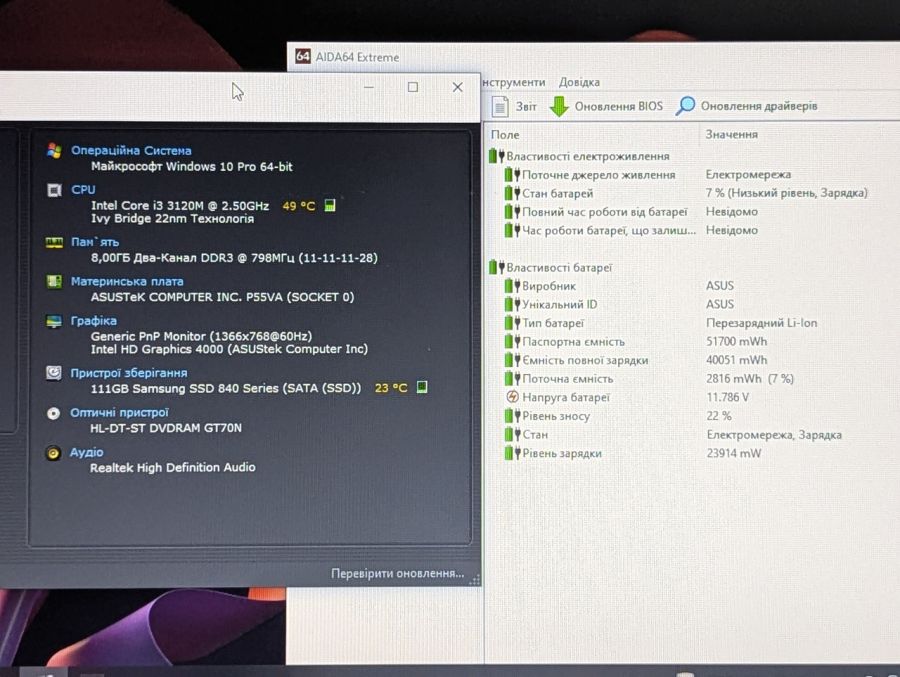Open the Аудіо section link
Screen dimensions: 900x677
[87, 452]
